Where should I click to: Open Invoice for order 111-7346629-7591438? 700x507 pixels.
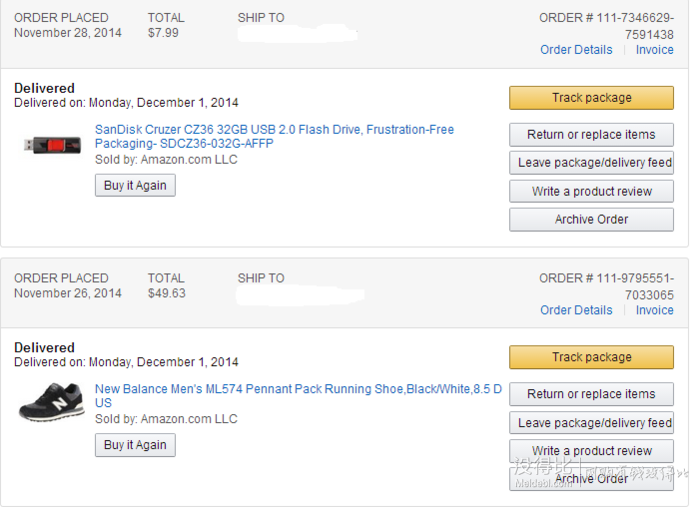point(654,50)
